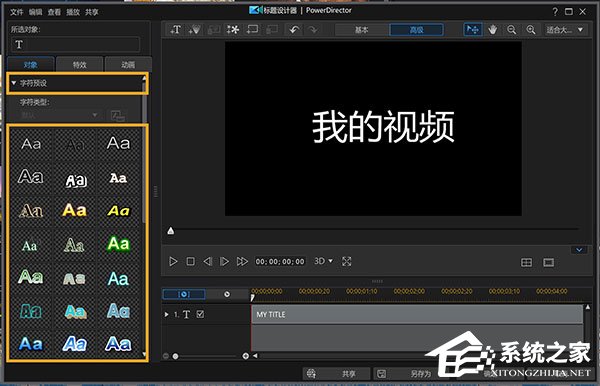Screen dimensions: 600x386
Task: Choose the black-and-white bubbly Aa preset
Action: tap(76, 180)
